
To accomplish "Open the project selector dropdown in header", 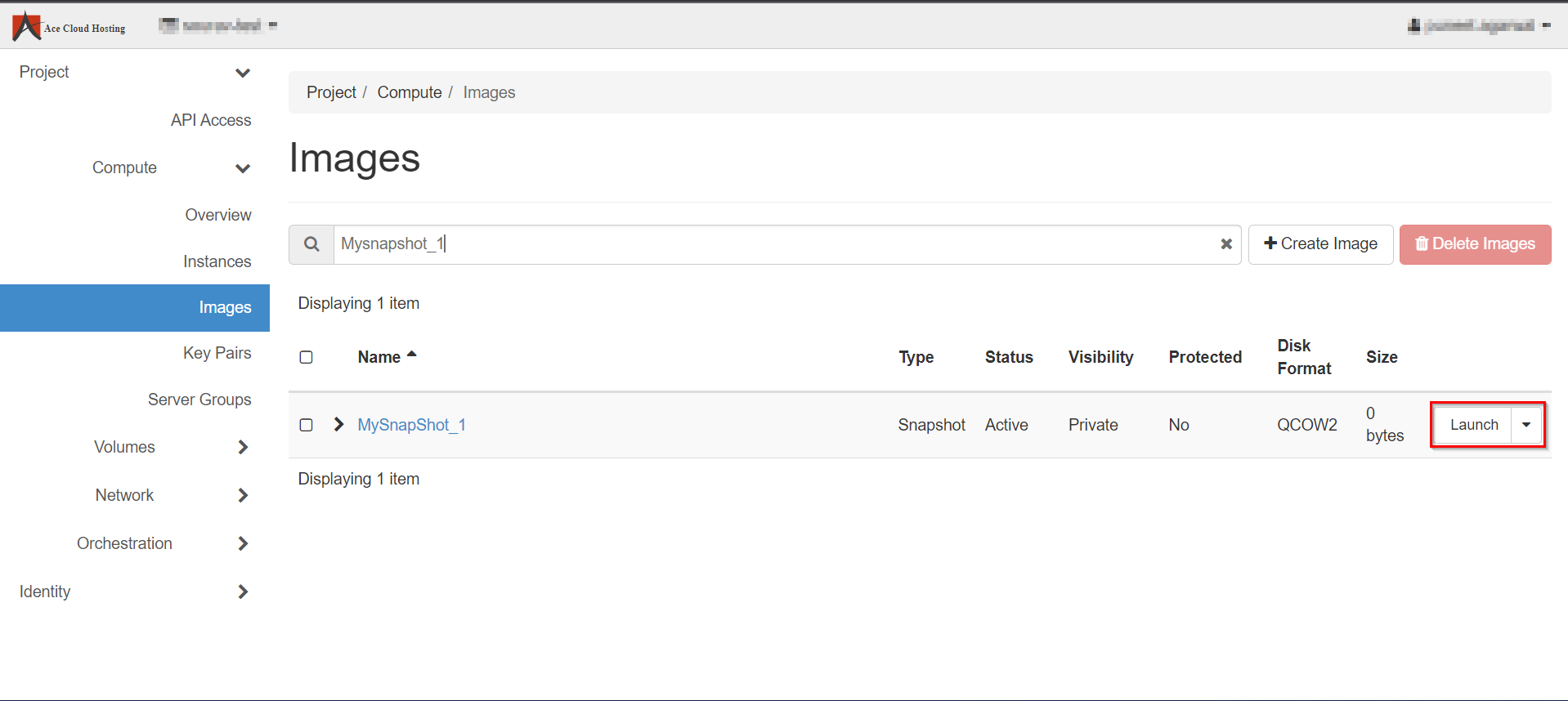I will [x=218, y=25].
